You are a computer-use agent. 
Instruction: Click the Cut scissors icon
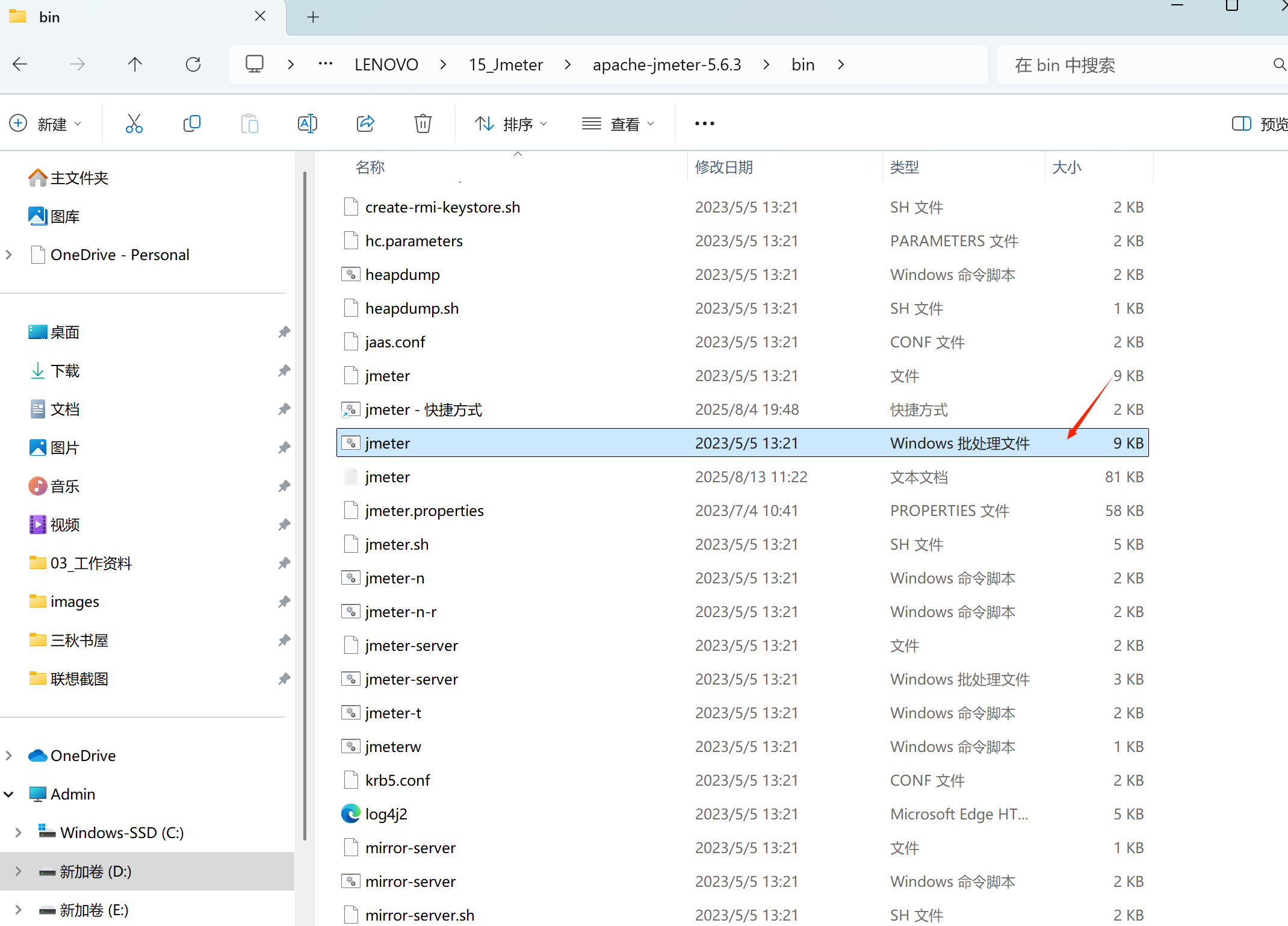click(134, 123)
